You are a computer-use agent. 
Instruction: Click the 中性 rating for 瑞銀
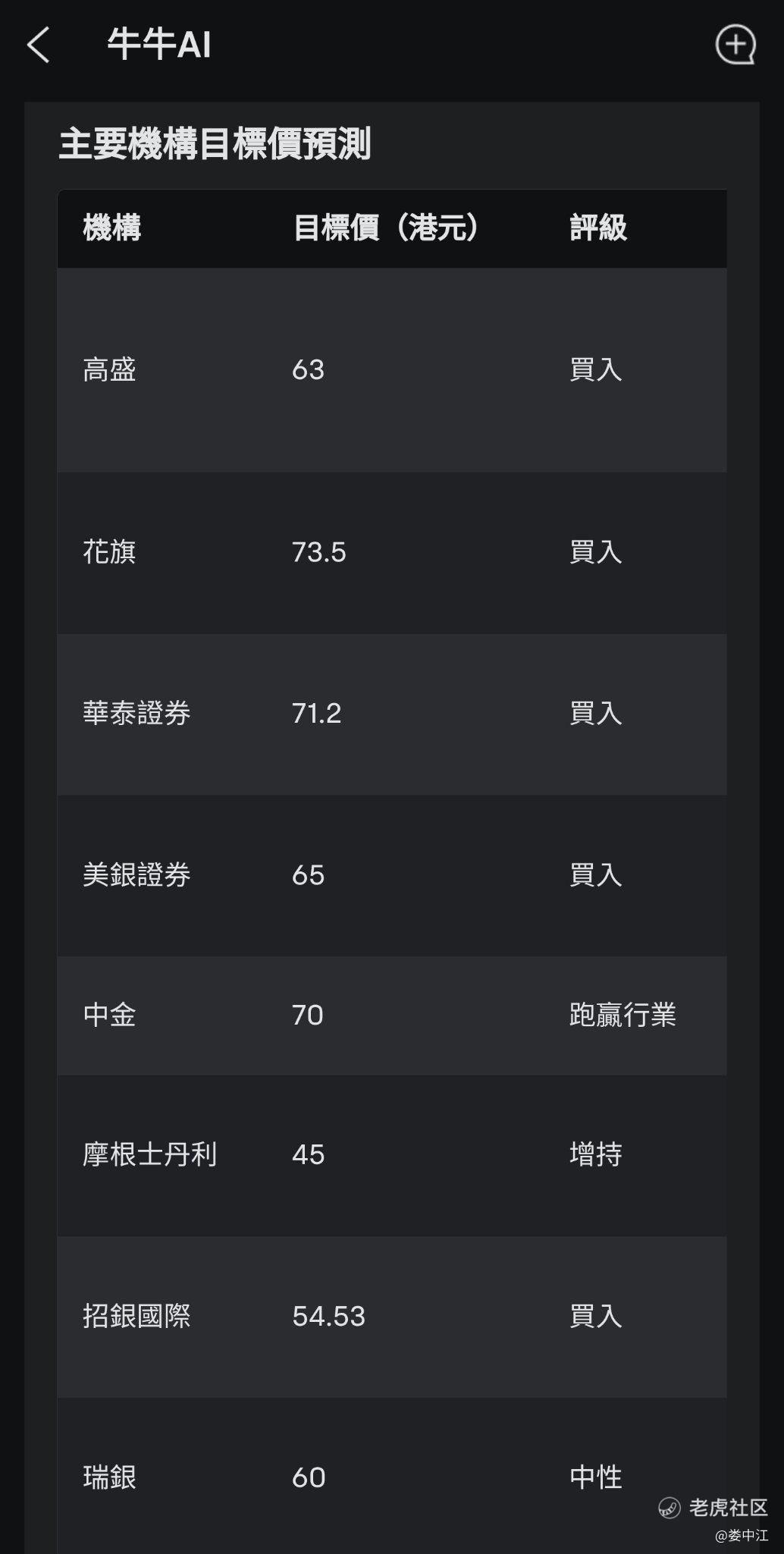596,1477
